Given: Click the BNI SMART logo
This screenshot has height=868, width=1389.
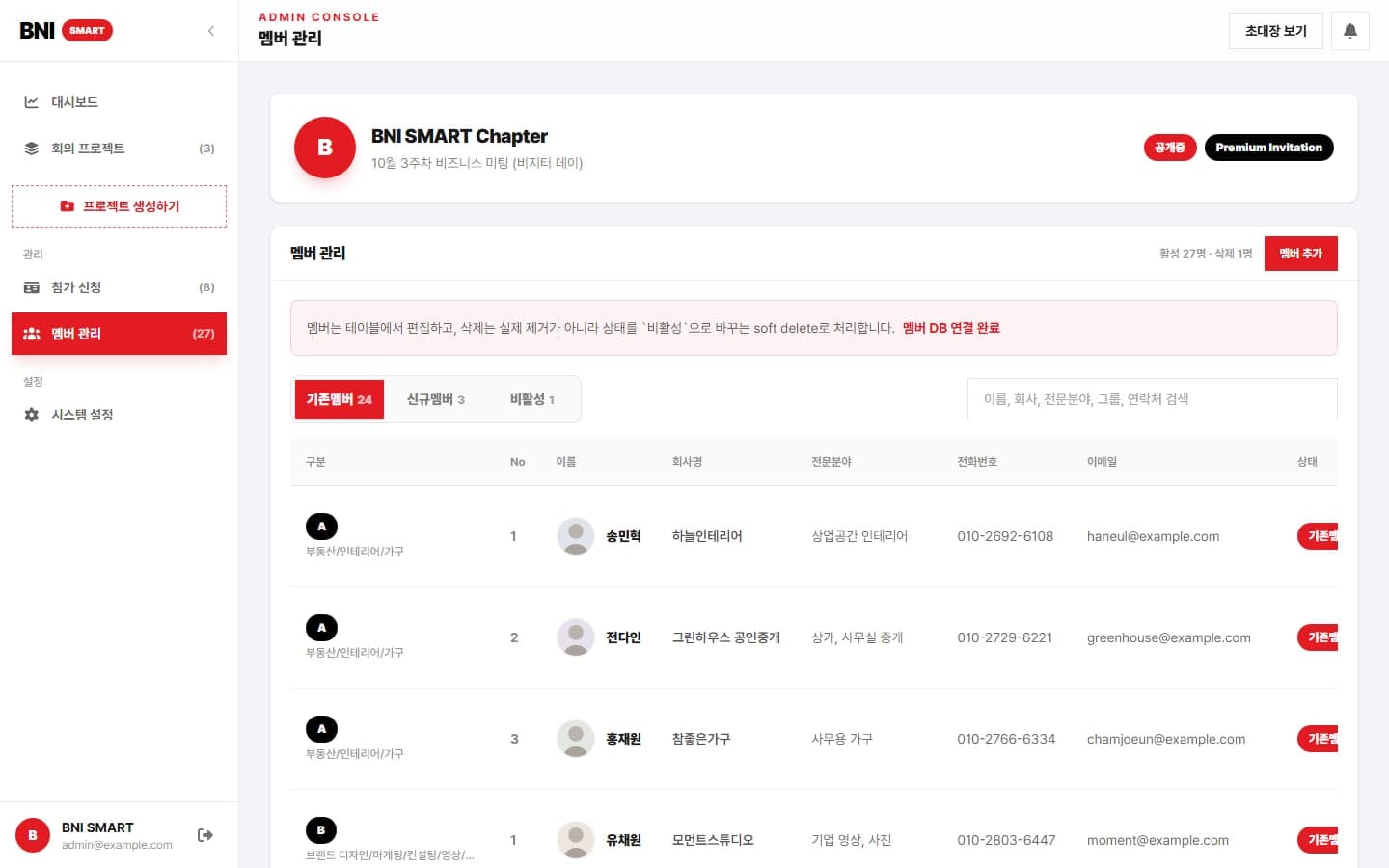Looking at the screenshot, I should (66, 31).
